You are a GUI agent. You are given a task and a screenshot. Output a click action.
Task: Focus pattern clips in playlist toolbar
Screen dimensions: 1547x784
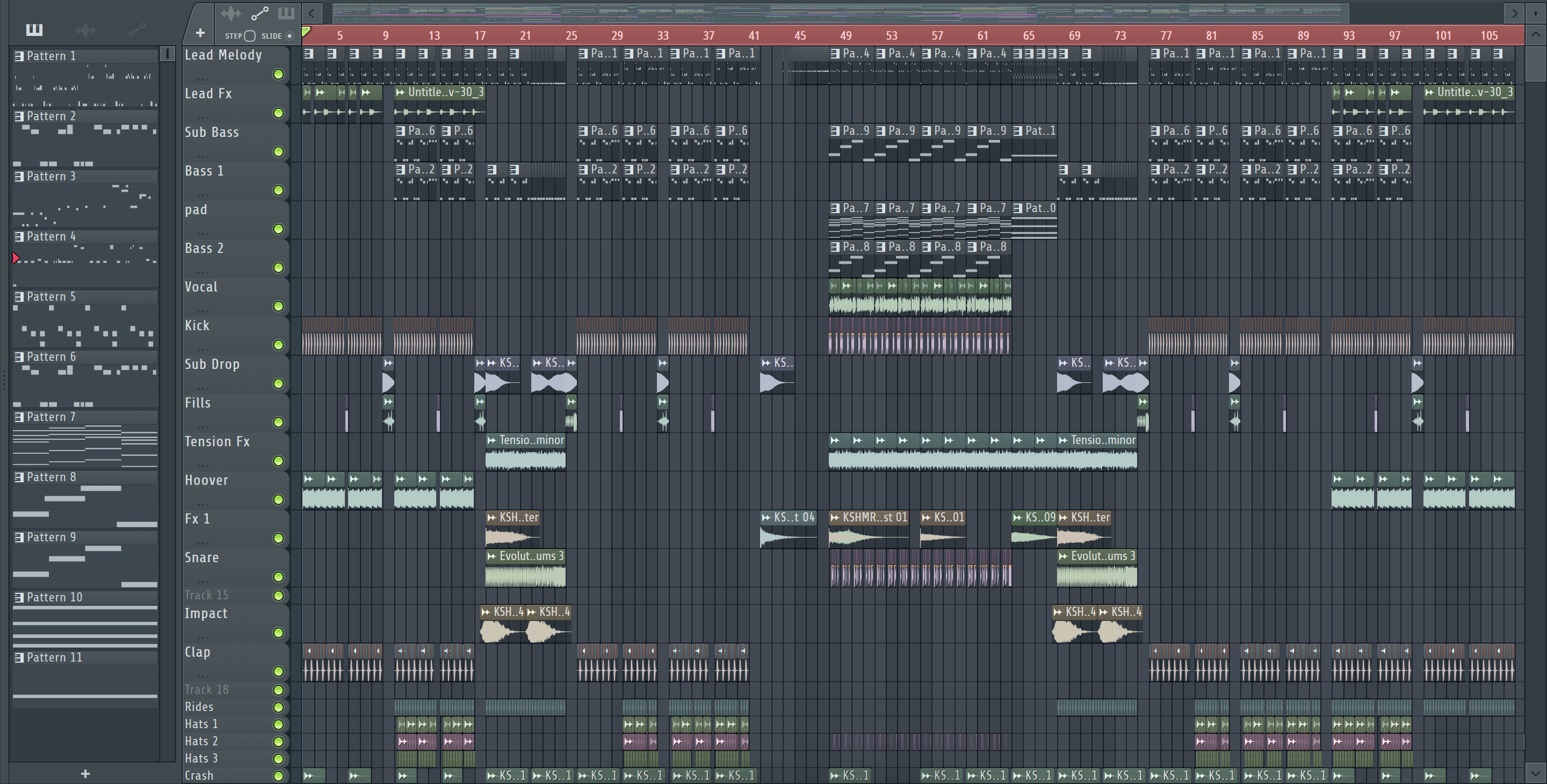tap(286, 12)
